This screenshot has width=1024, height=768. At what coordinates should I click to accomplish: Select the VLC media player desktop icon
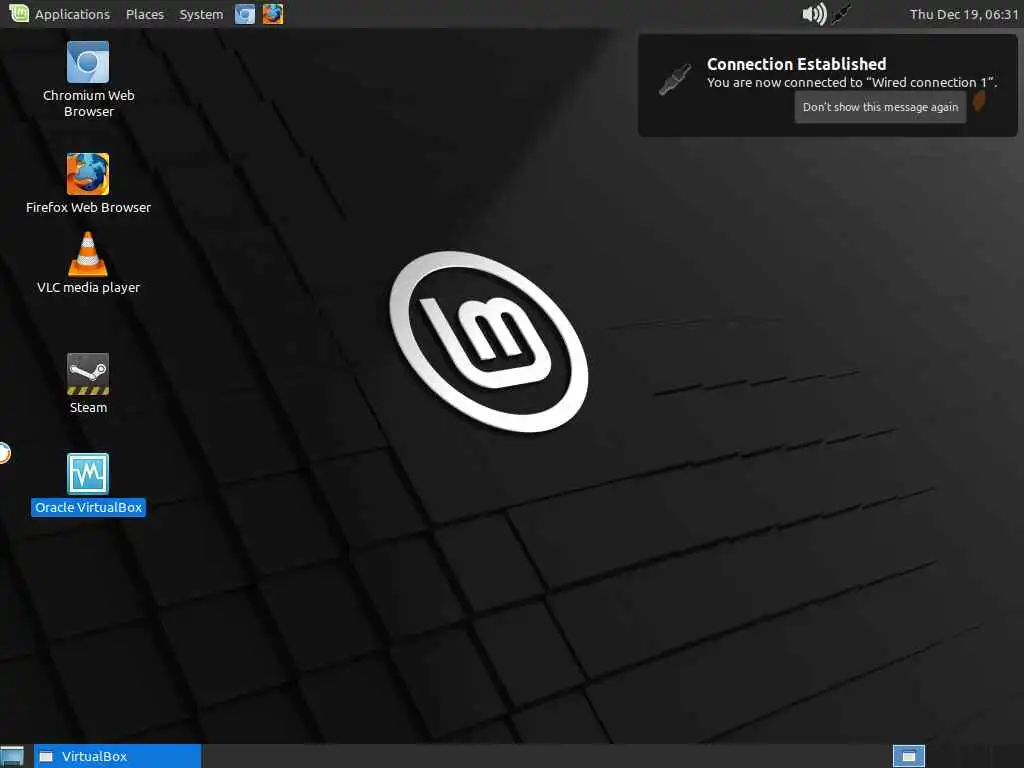(88, 253)
